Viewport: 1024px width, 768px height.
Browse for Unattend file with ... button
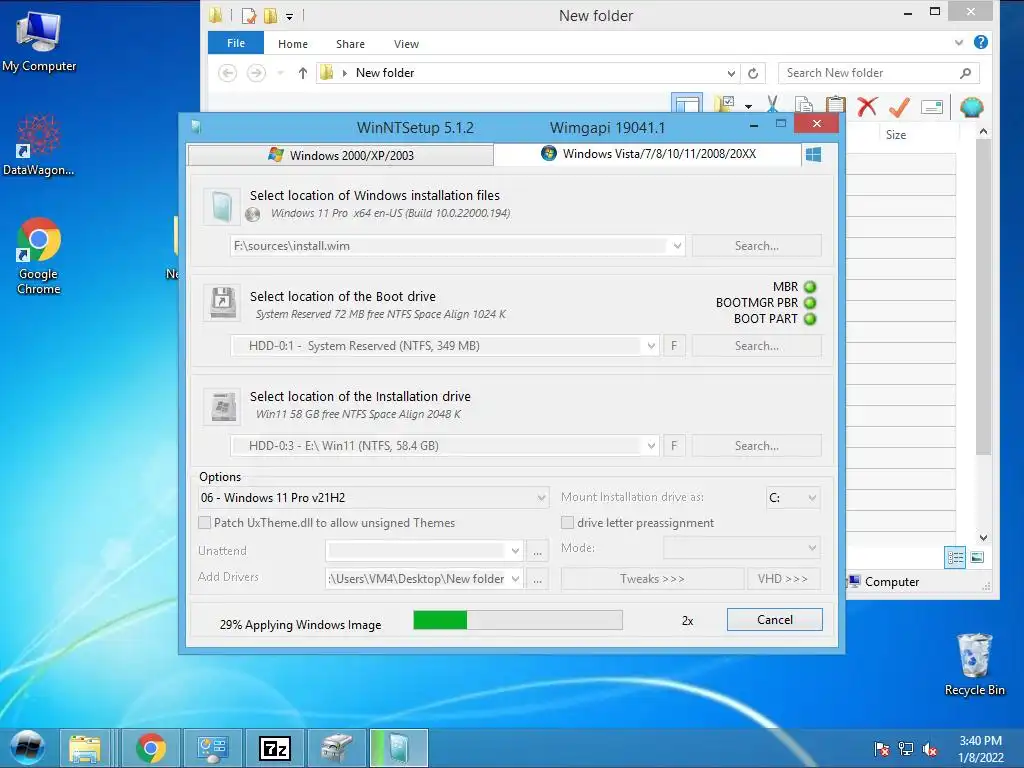[537, 552]
